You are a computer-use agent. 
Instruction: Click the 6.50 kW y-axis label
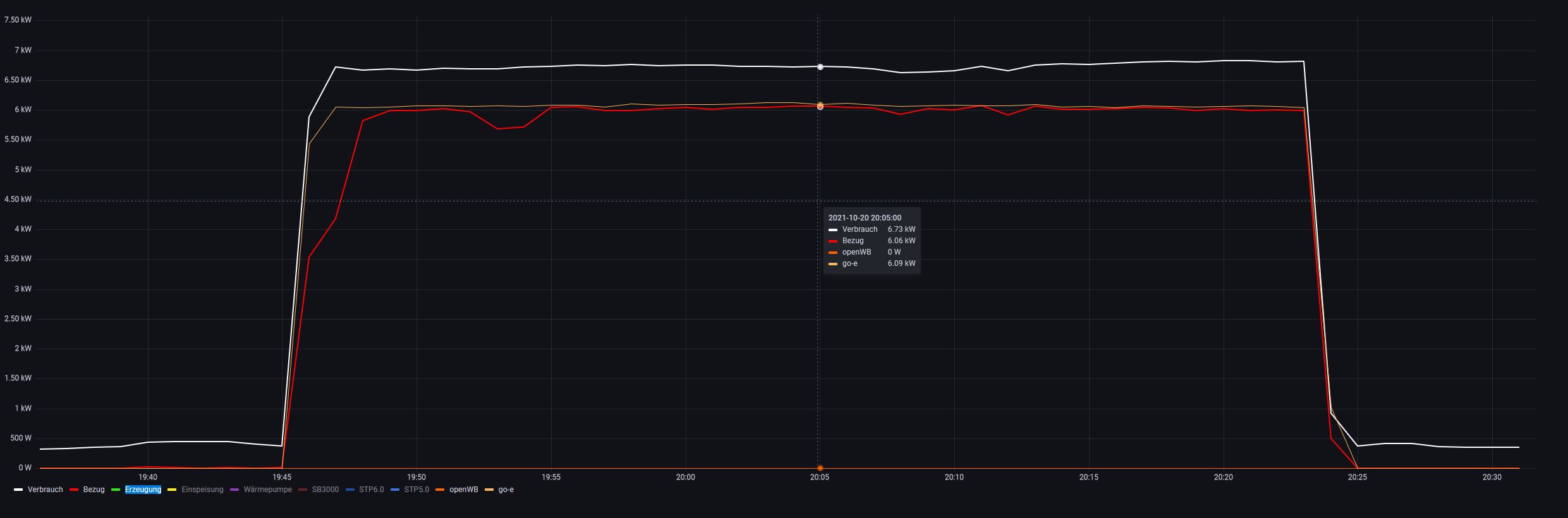coord(18,80)
